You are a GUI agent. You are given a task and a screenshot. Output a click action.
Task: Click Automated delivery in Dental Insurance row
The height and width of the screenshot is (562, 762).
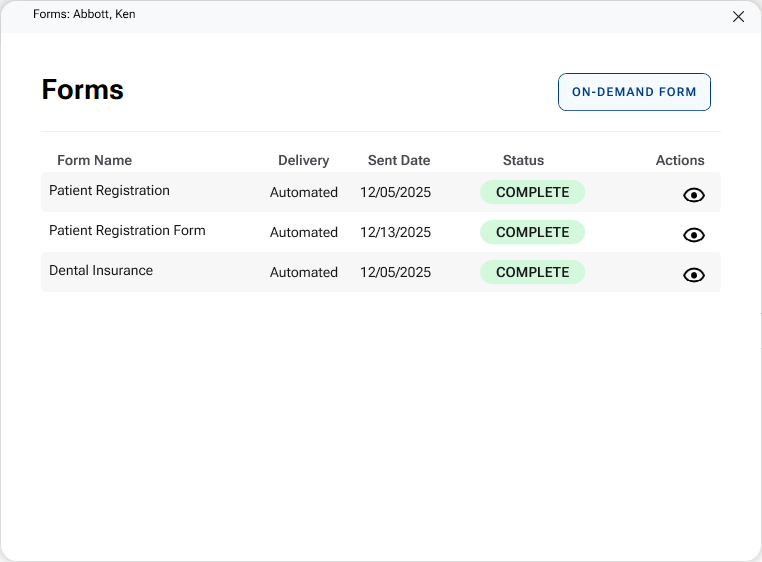pyautogui.click(x=303, y=272)
